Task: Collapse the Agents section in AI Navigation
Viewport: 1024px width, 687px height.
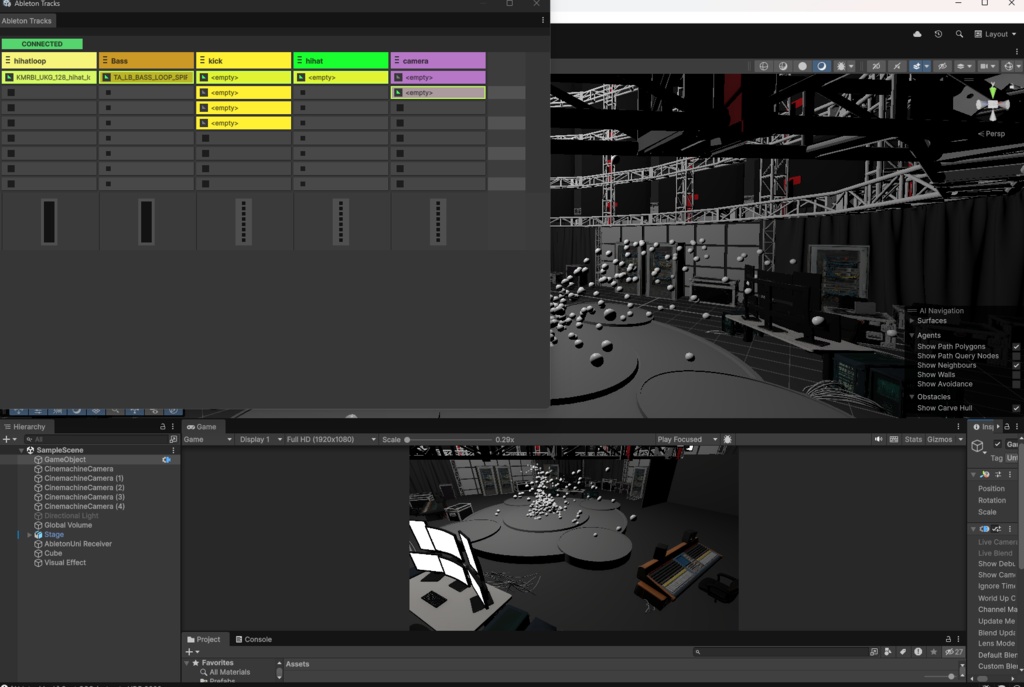Action: pyautogui.click(x=912, y=335)
